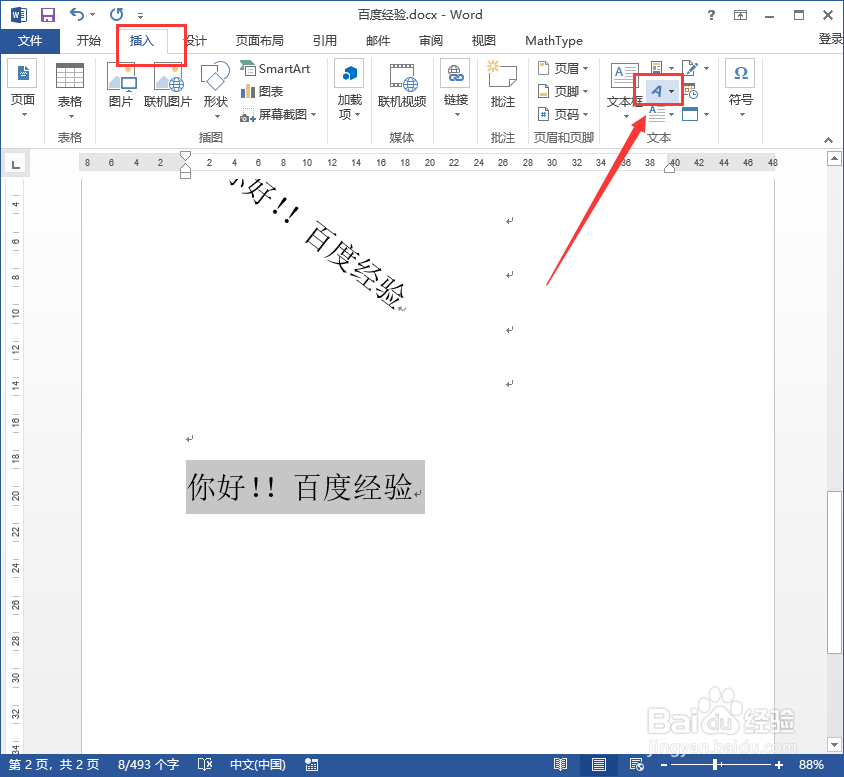Collapse the ribbon with the chevron
844x777 pixels.
(828, 140)
